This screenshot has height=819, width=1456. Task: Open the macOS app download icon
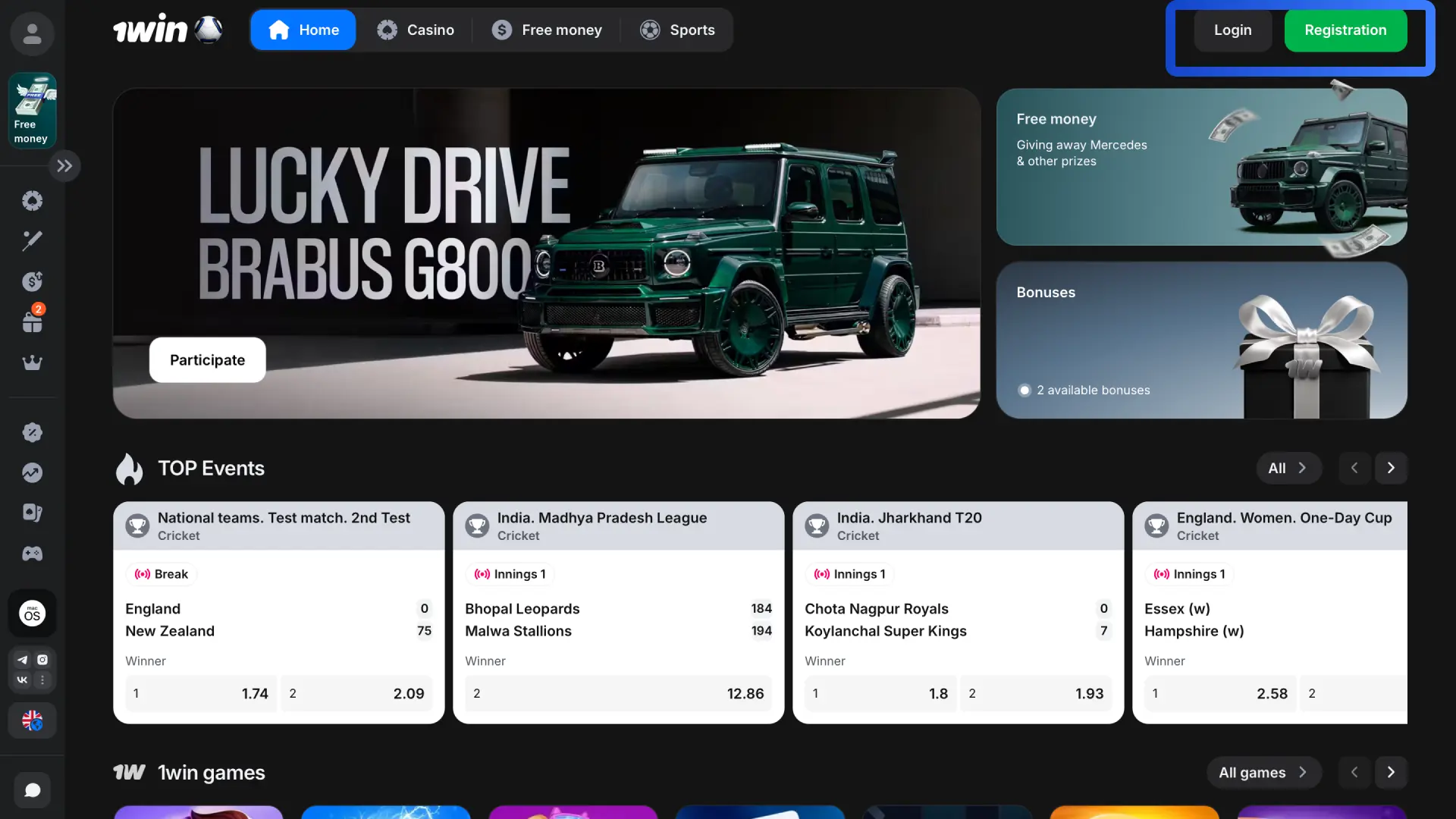(32, 613)
